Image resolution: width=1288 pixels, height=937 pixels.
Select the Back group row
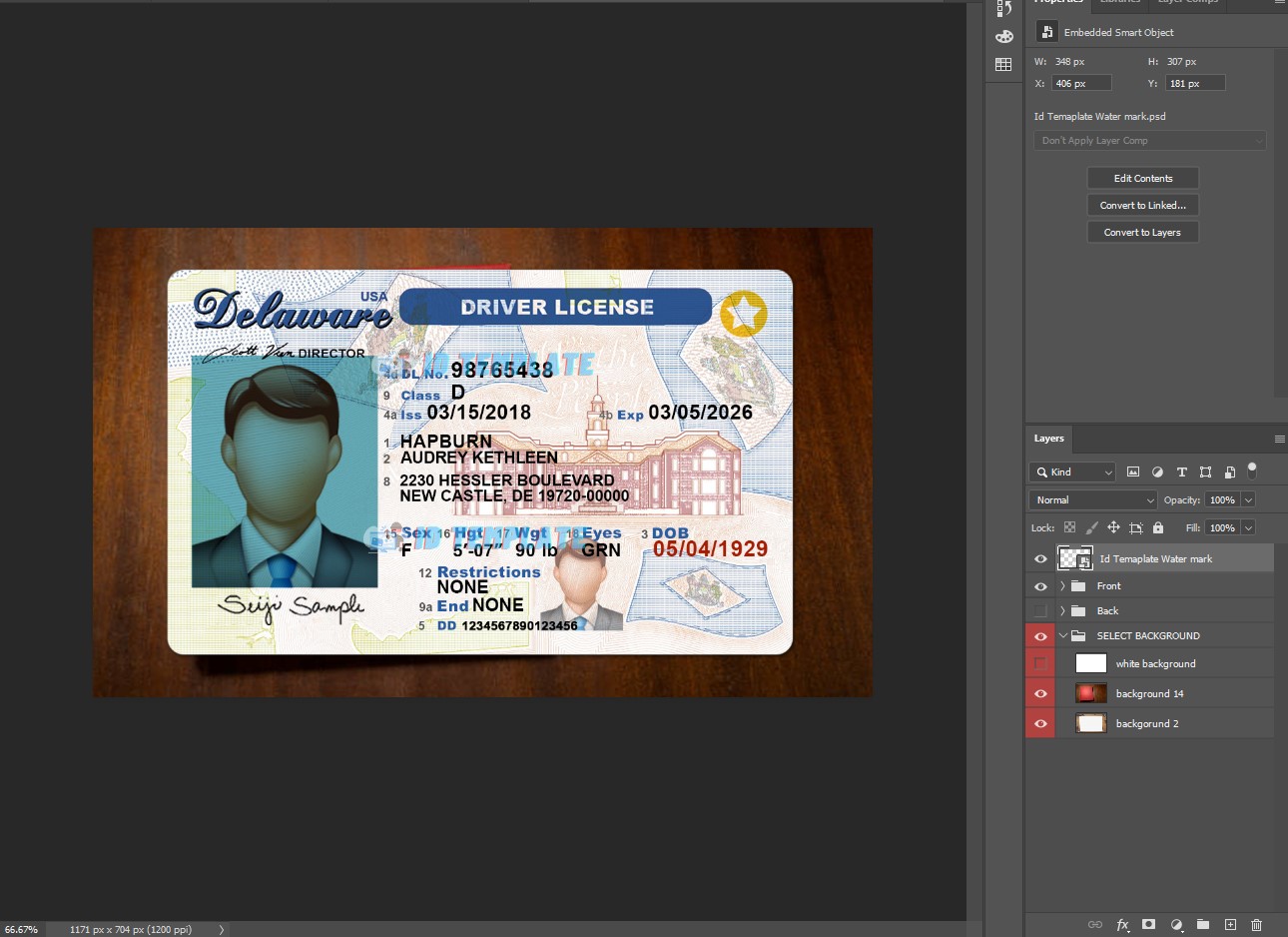1149,610
